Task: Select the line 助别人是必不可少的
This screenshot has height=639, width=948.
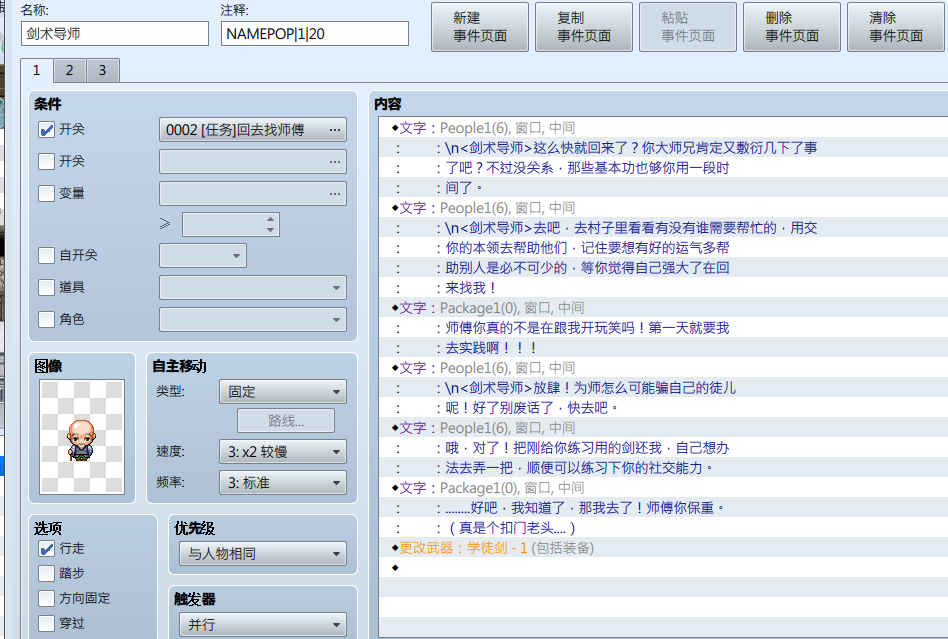Action: [x=663, y=268]
